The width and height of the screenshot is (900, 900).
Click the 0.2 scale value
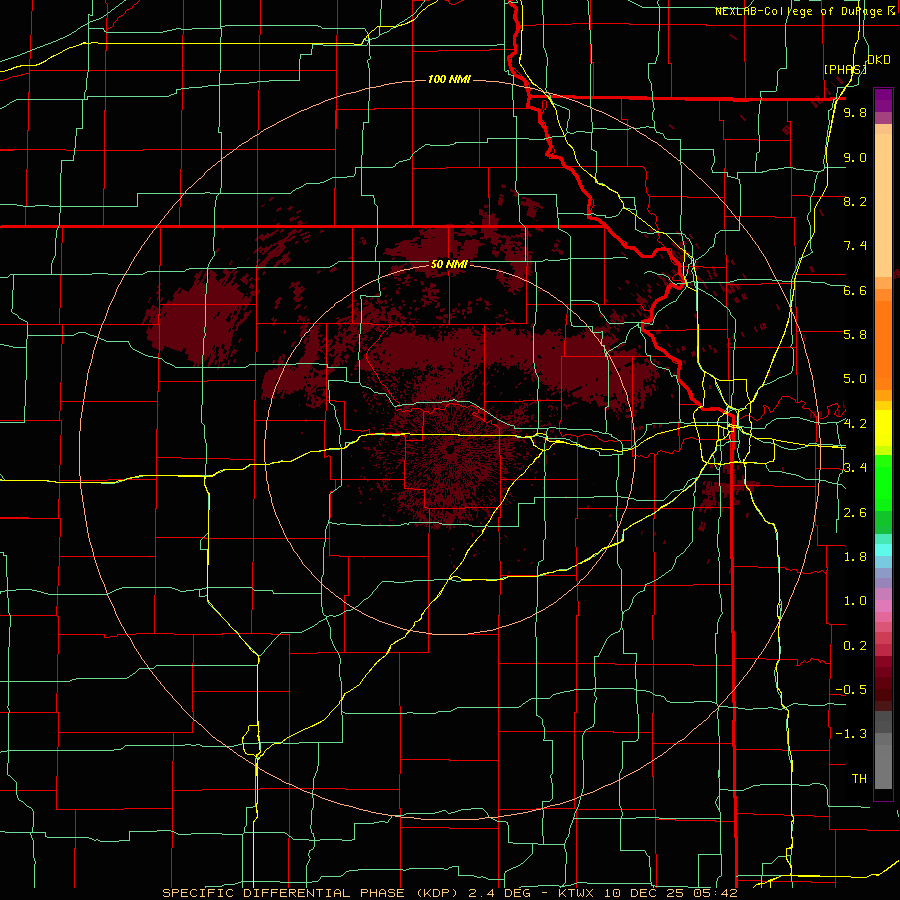click(855, 646)
